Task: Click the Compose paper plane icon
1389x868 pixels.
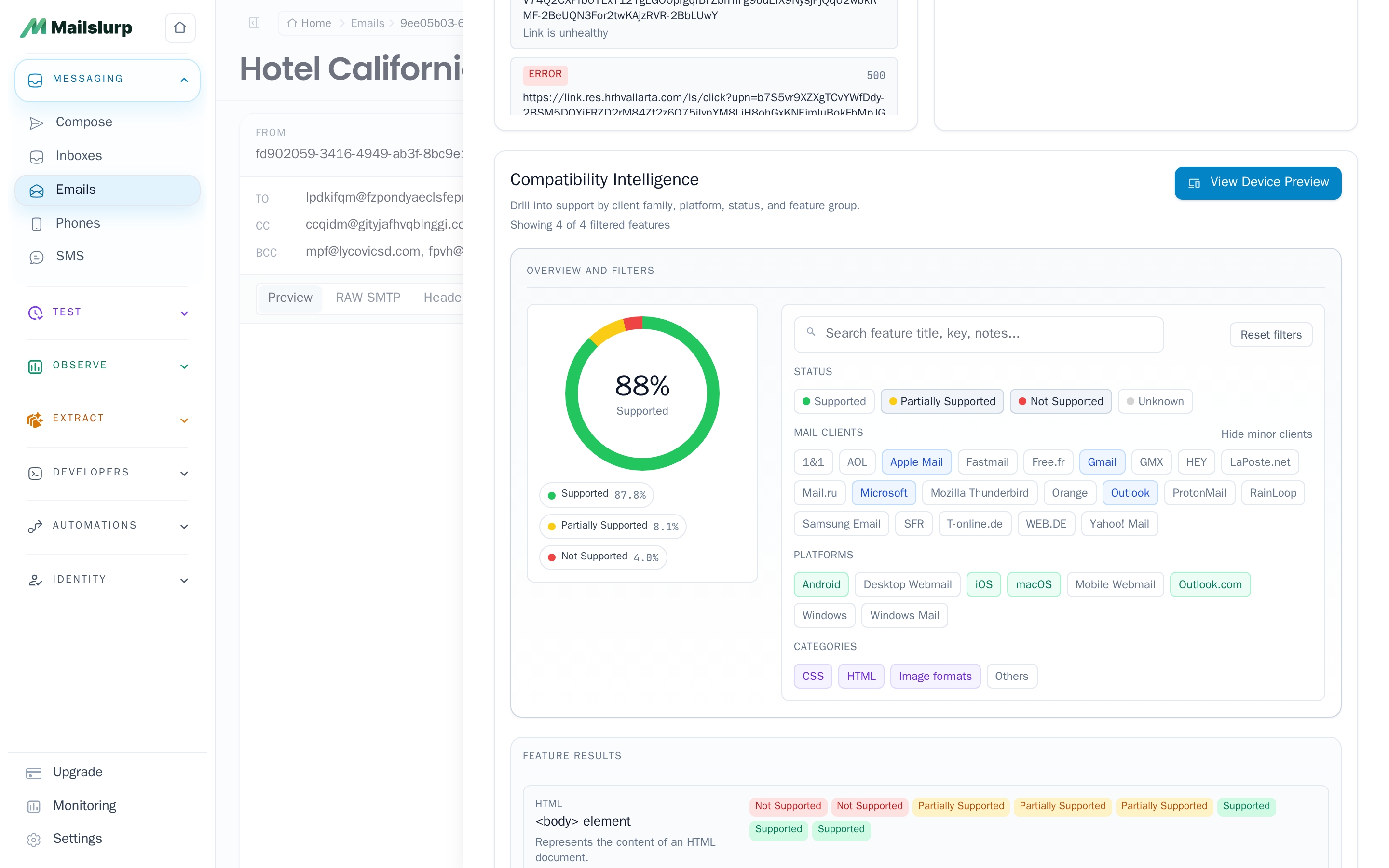Action: coord(36,123)
